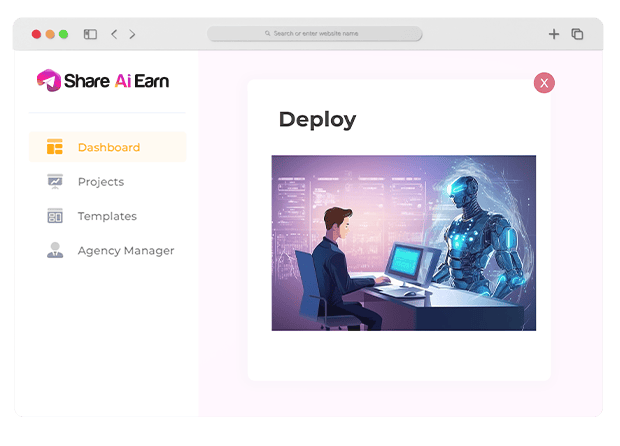The height and width of the screenshot is (446, 620).
Task: Maximize the window with the green button
Action: [x=64, y=34]
